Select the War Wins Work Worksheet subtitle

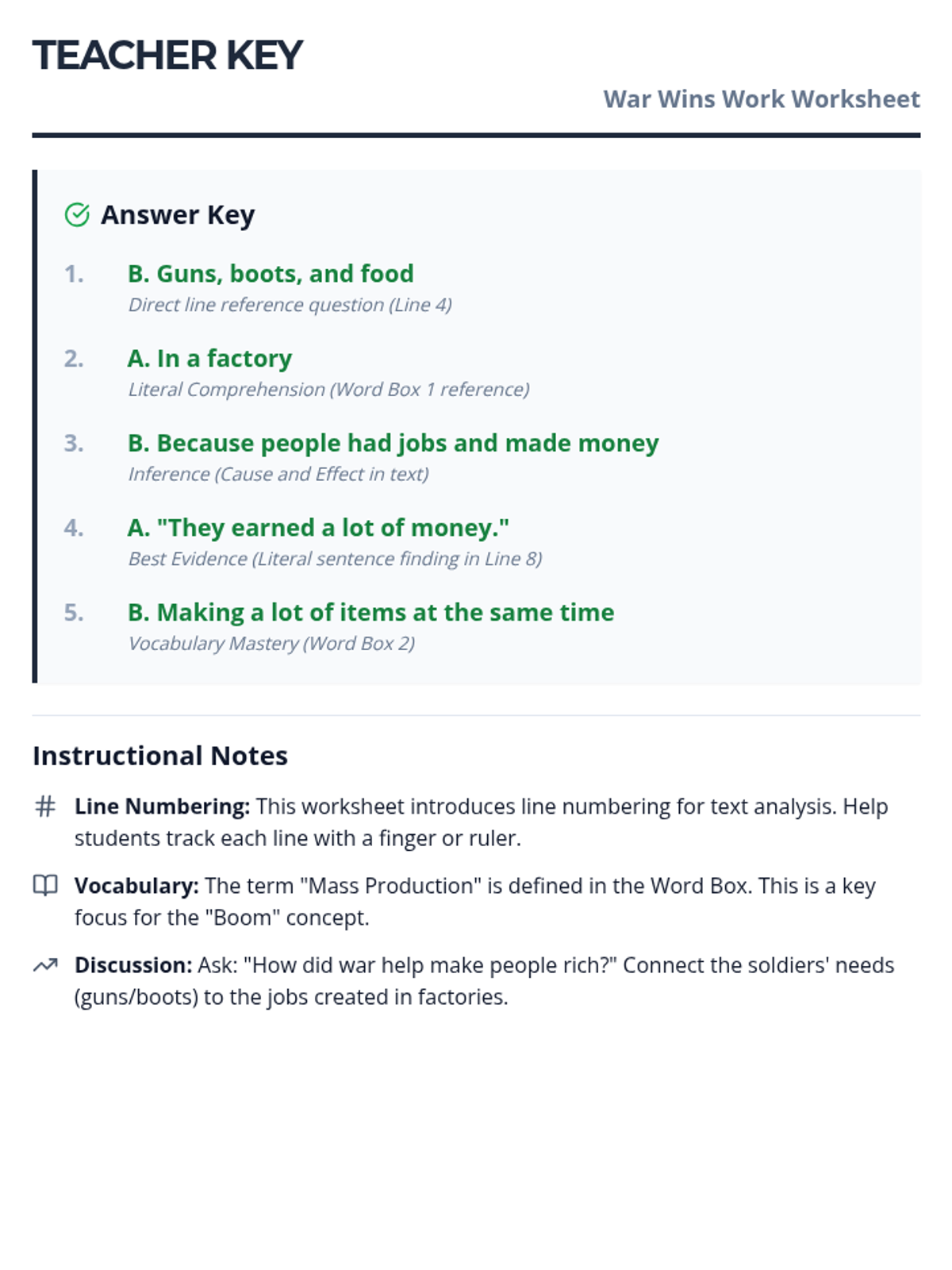coord(761,99)
